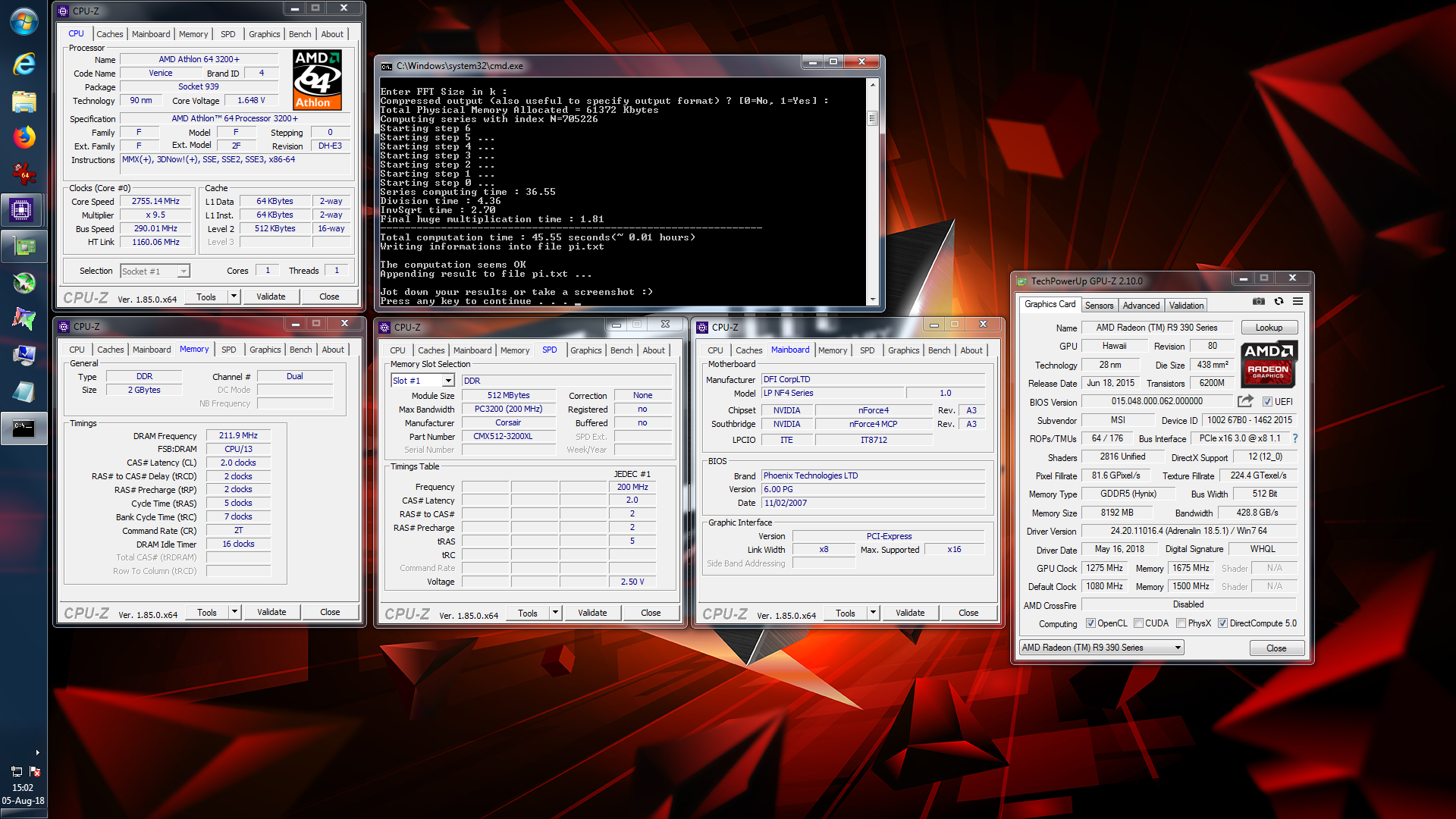Click the BIOS export share icon in GPU-Z
The width and height of the screenshot is (1456, 819).
click(x=1245, y=401)
